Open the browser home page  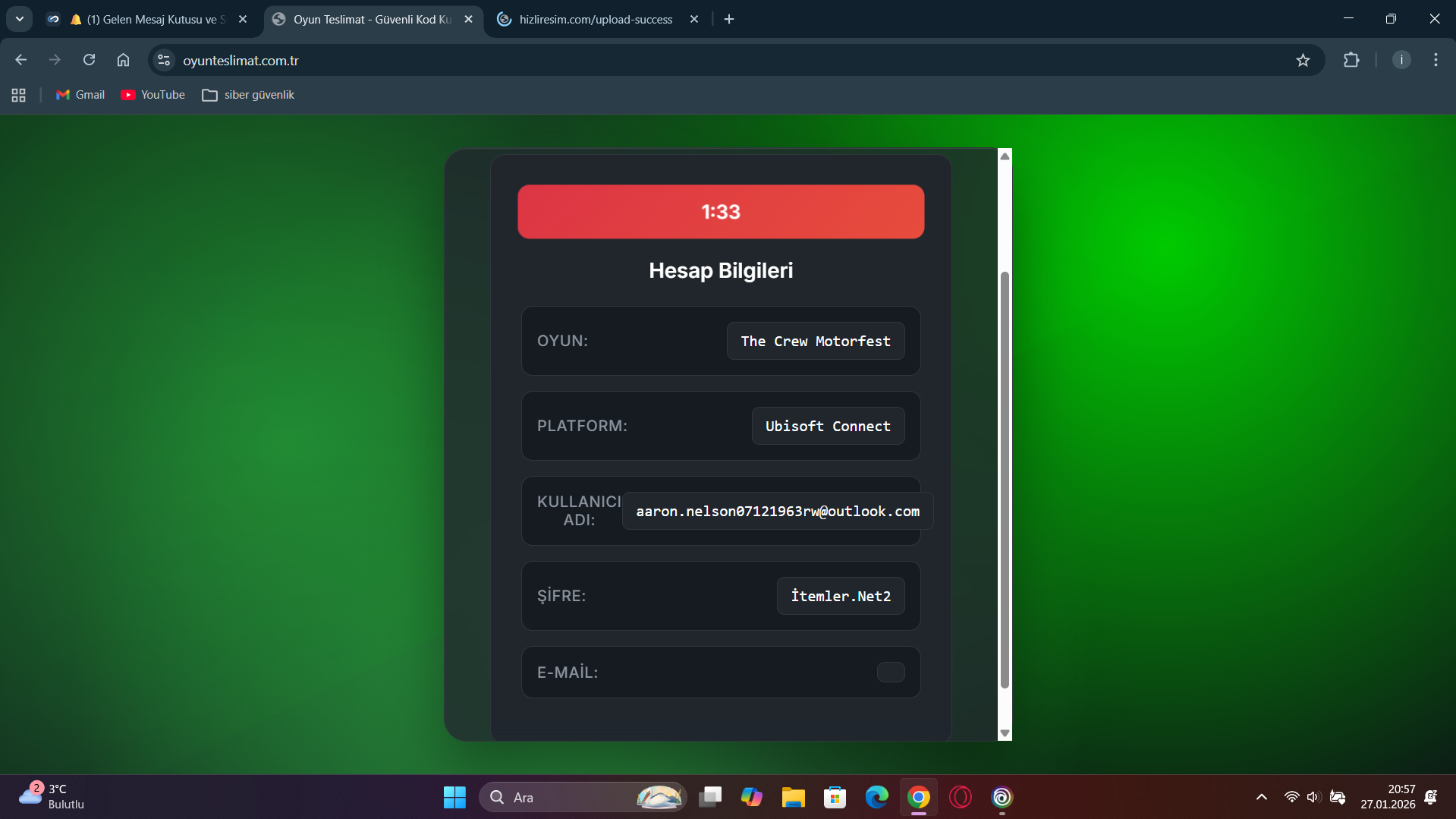[123, 60]
